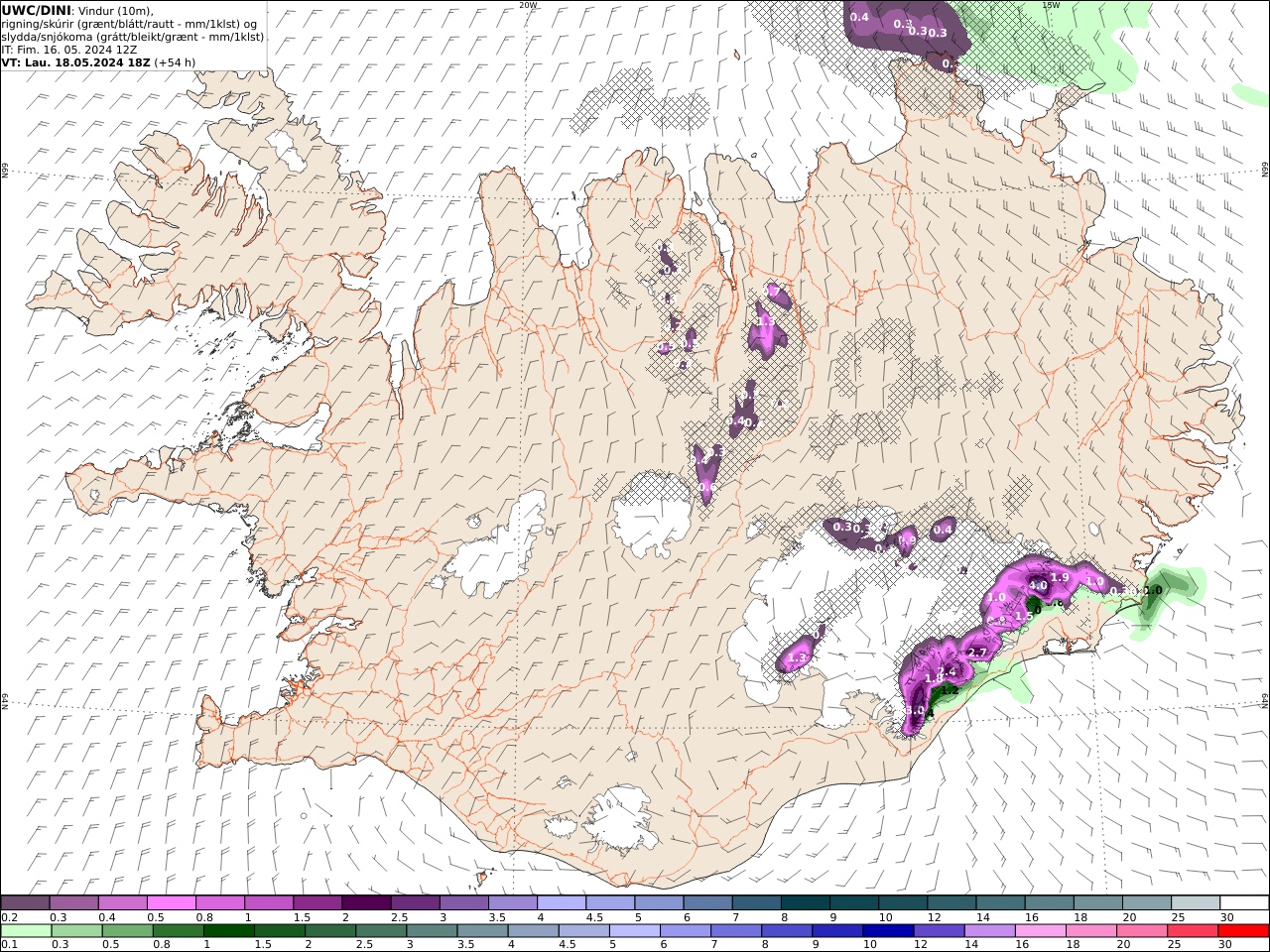Click the '0.1' label in the lower legend
This screenshot has width=1270, height=952.
[8, 945]
